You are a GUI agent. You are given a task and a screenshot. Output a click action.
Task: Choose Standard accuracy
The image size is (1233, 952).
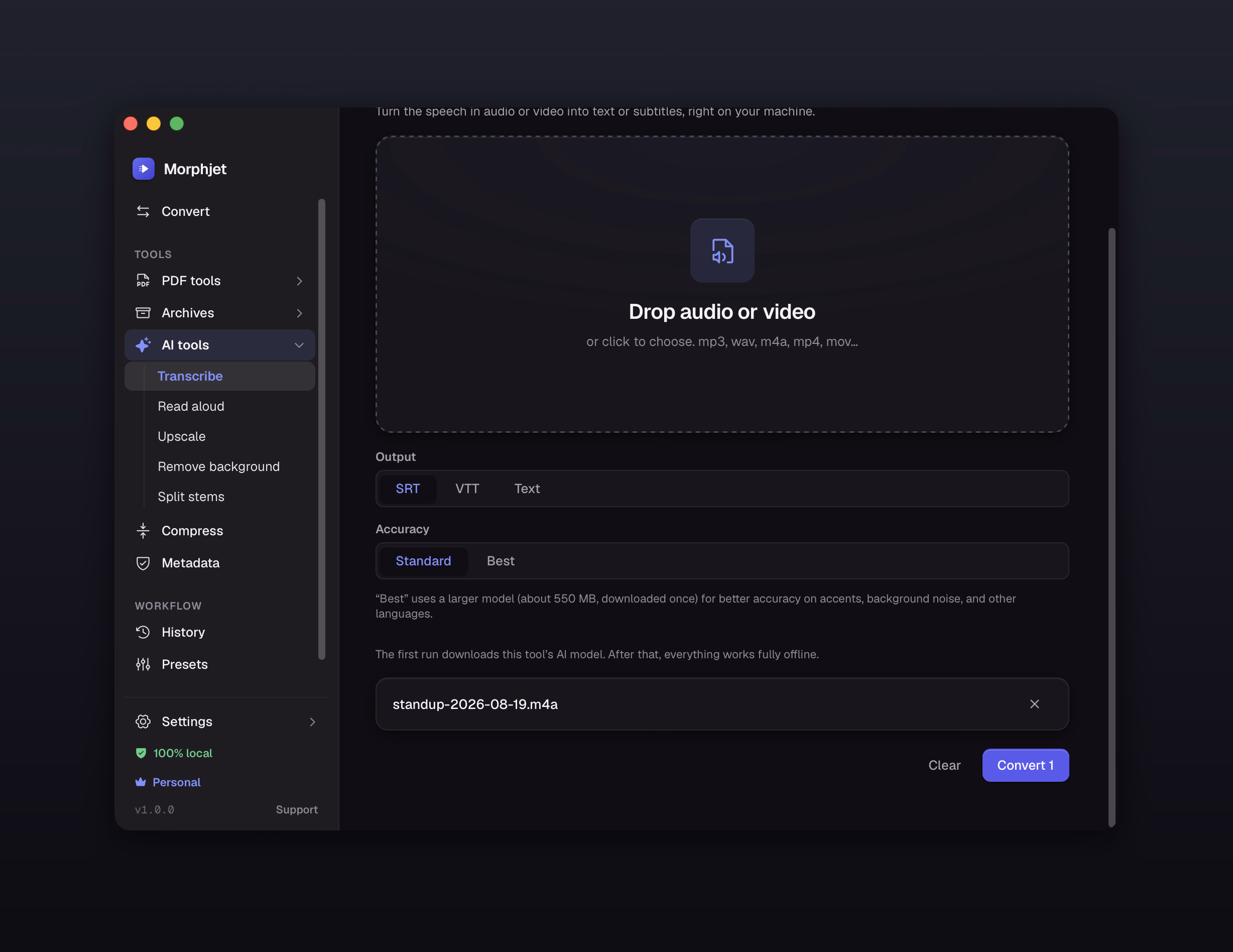423,561
